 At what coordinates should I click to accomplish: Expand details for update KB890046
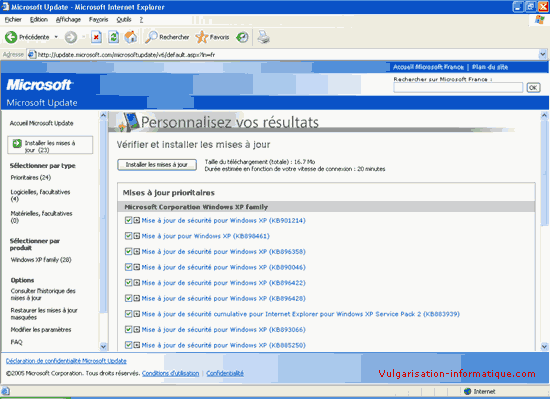coord(136,267)
